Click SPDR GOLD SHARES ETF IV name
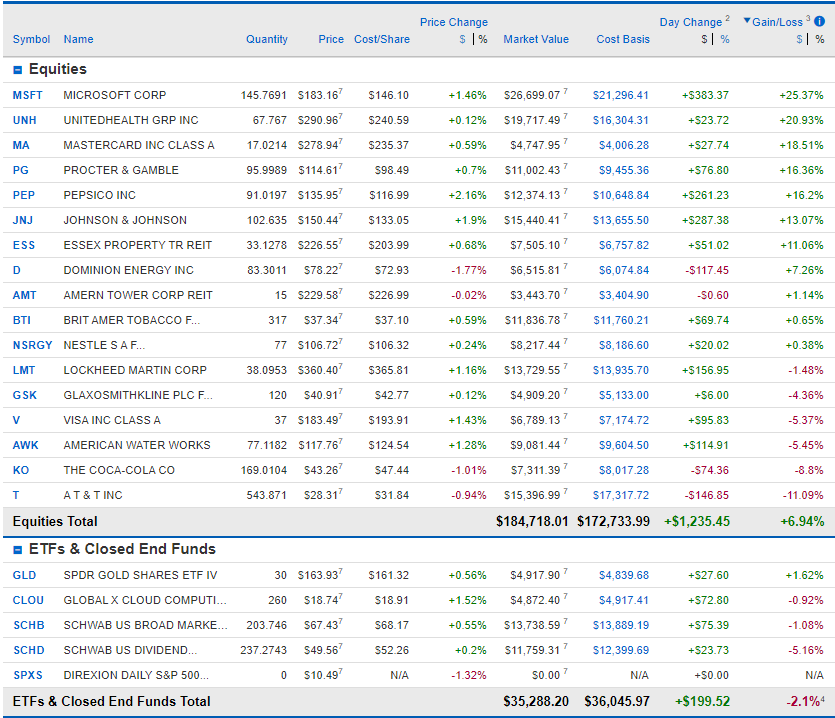This screenshot has height=718, width=835. coord(140,576)
